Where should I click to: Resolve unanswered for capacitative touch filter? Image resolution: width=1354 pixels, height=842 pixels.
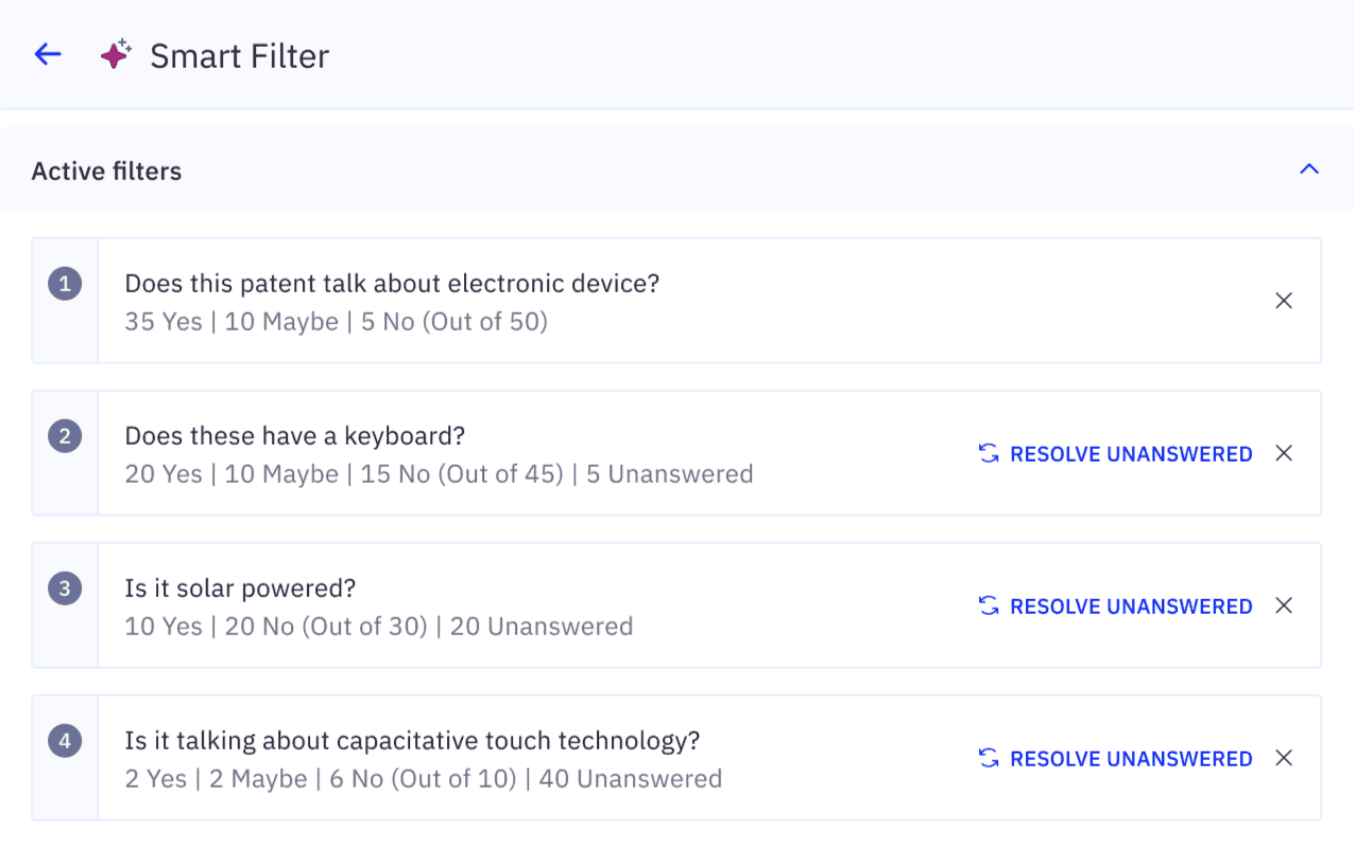(x=1130, y=759)
